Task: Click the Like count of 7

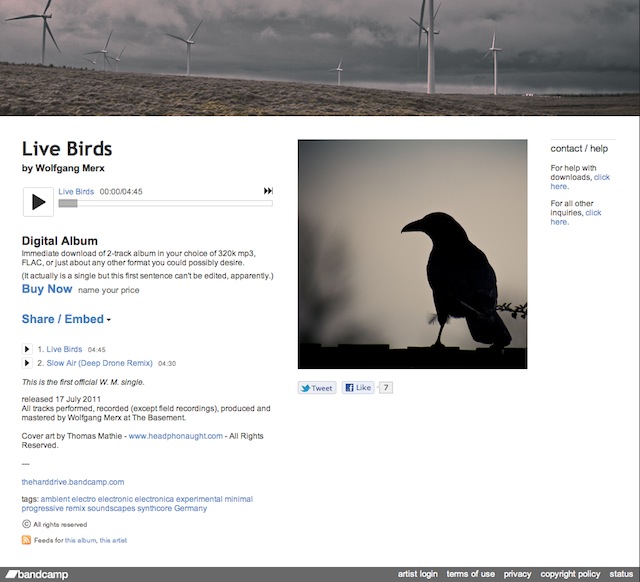Action: tap(386, 387)
